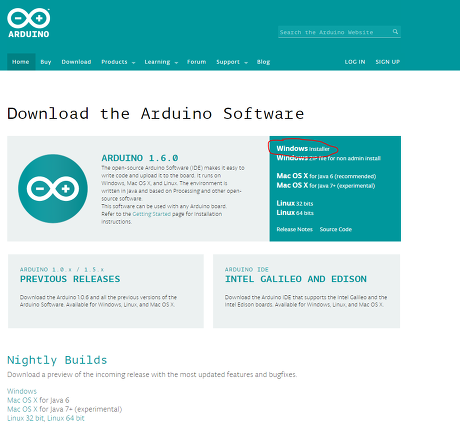The height and width of the screenshot is (424, 460).
Task: Open the Source Code link
Action: [x=336, y=229]
